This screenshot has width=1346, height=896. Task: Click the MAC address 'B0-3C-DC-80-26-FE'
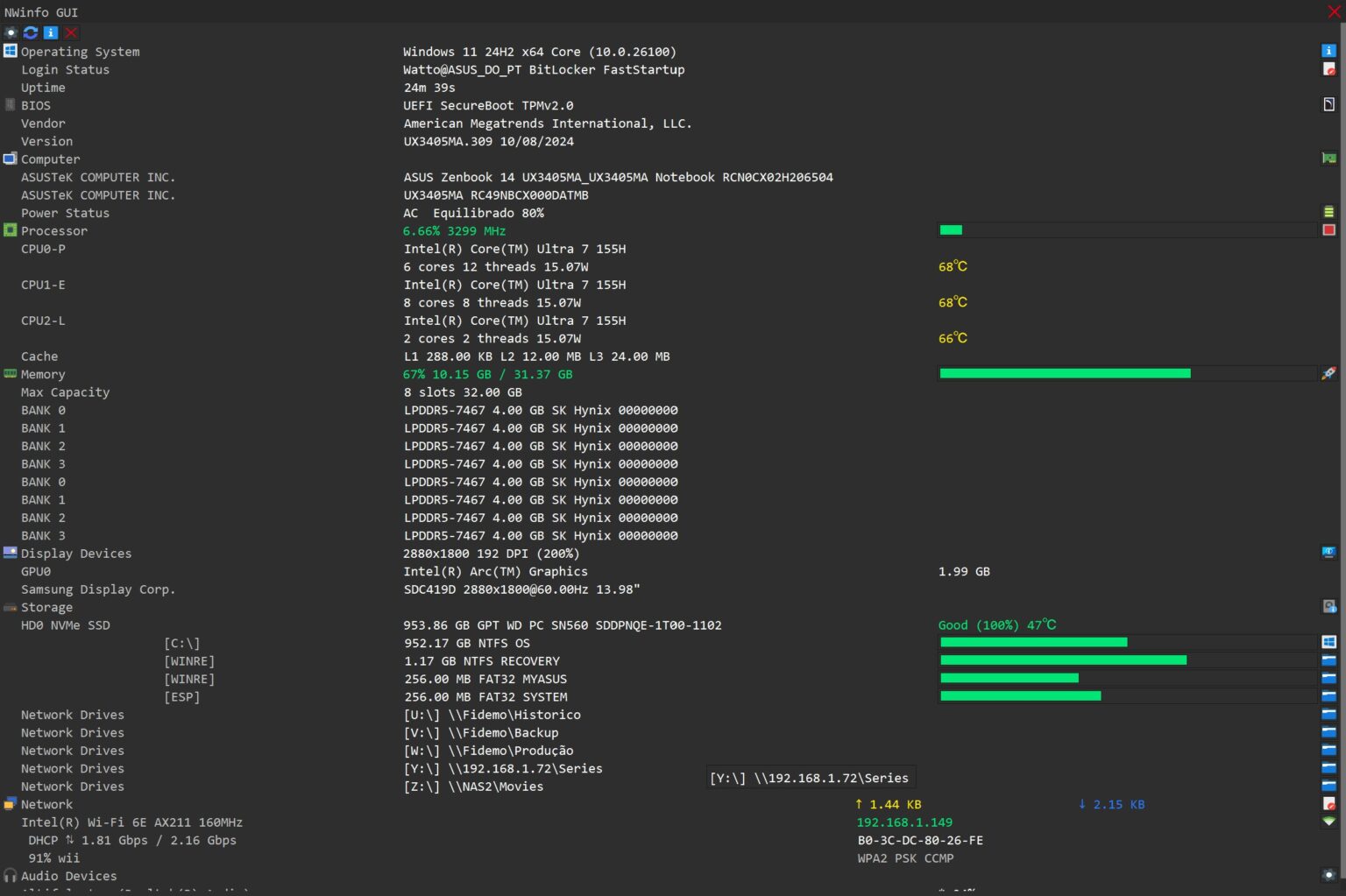(x=920, y=840)
